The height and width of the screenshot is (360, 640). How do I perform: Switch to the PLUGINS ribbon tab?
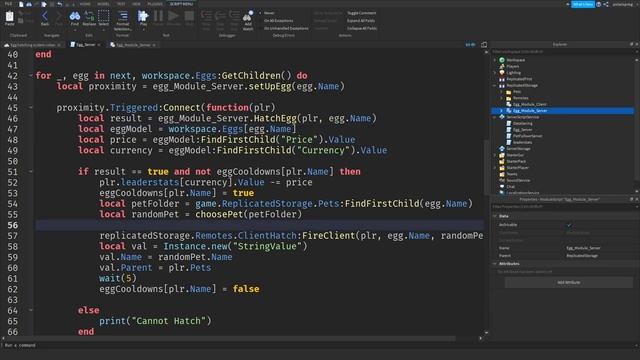(x=155, y=4)
